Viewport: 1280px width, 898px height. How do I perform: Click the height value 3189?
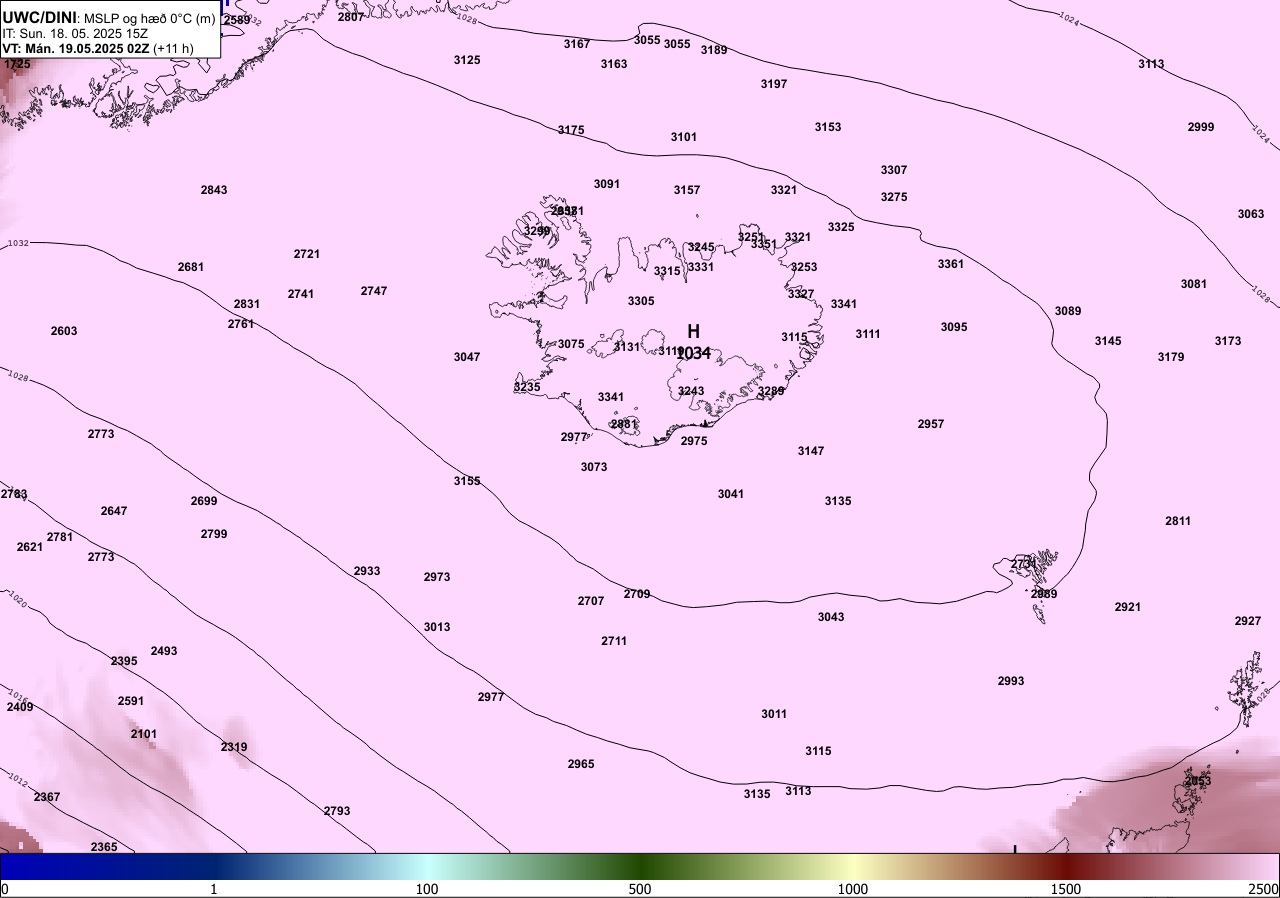tap(714, 50)
